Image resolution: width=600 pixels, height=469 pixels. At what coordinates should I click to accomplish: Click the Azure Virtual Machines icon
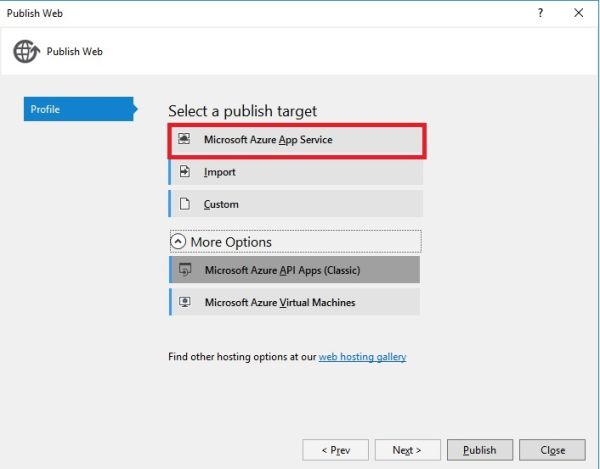184,302
